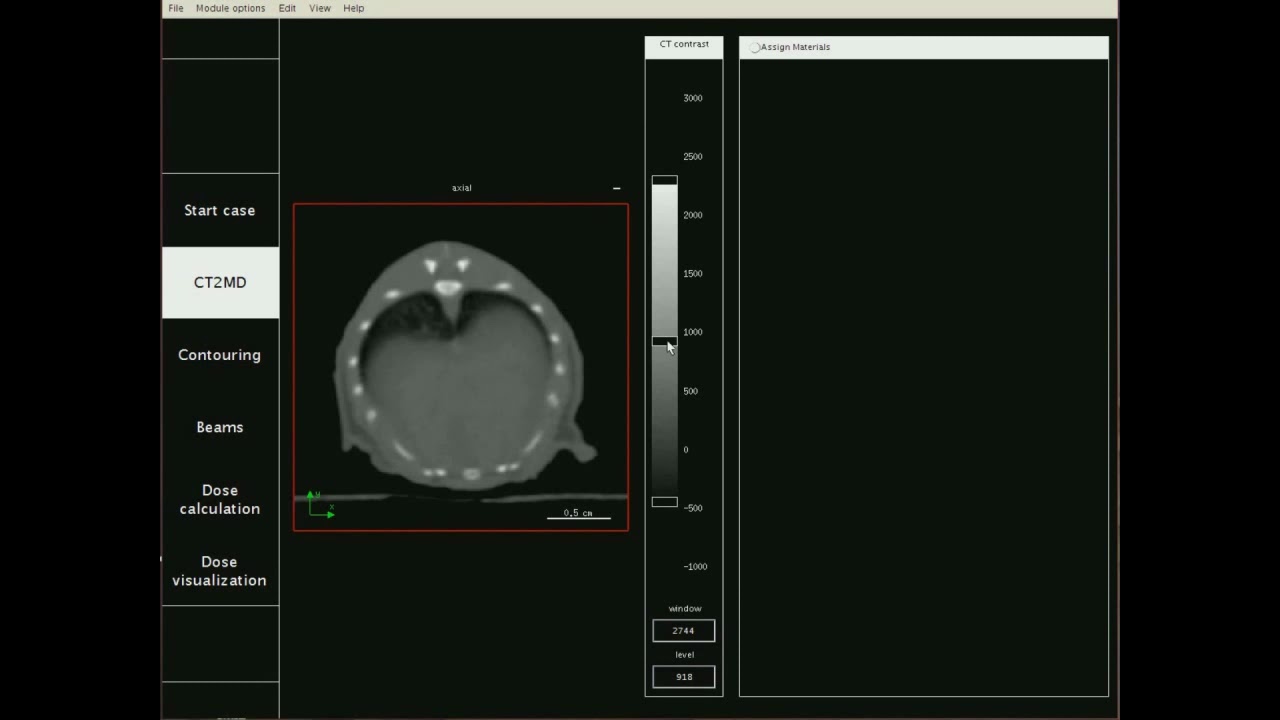Open the File menu

[x=176, y=8]
